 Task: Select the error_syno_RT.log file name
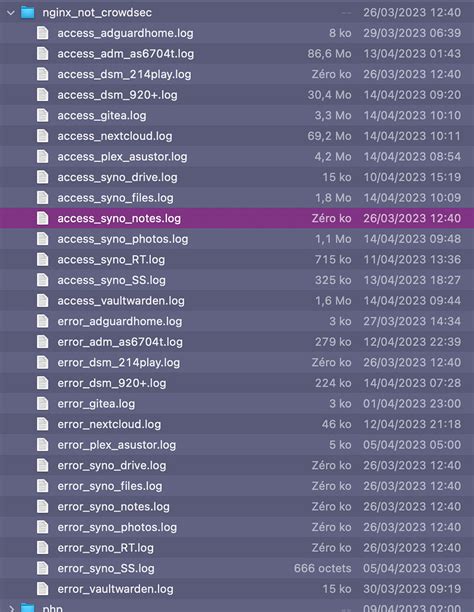point(105,548)
